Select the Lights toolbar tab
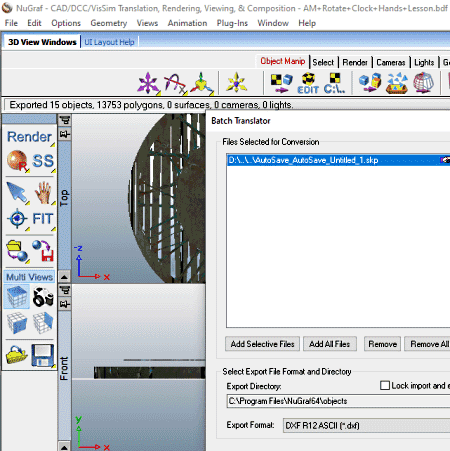 (x=424, y=62)
